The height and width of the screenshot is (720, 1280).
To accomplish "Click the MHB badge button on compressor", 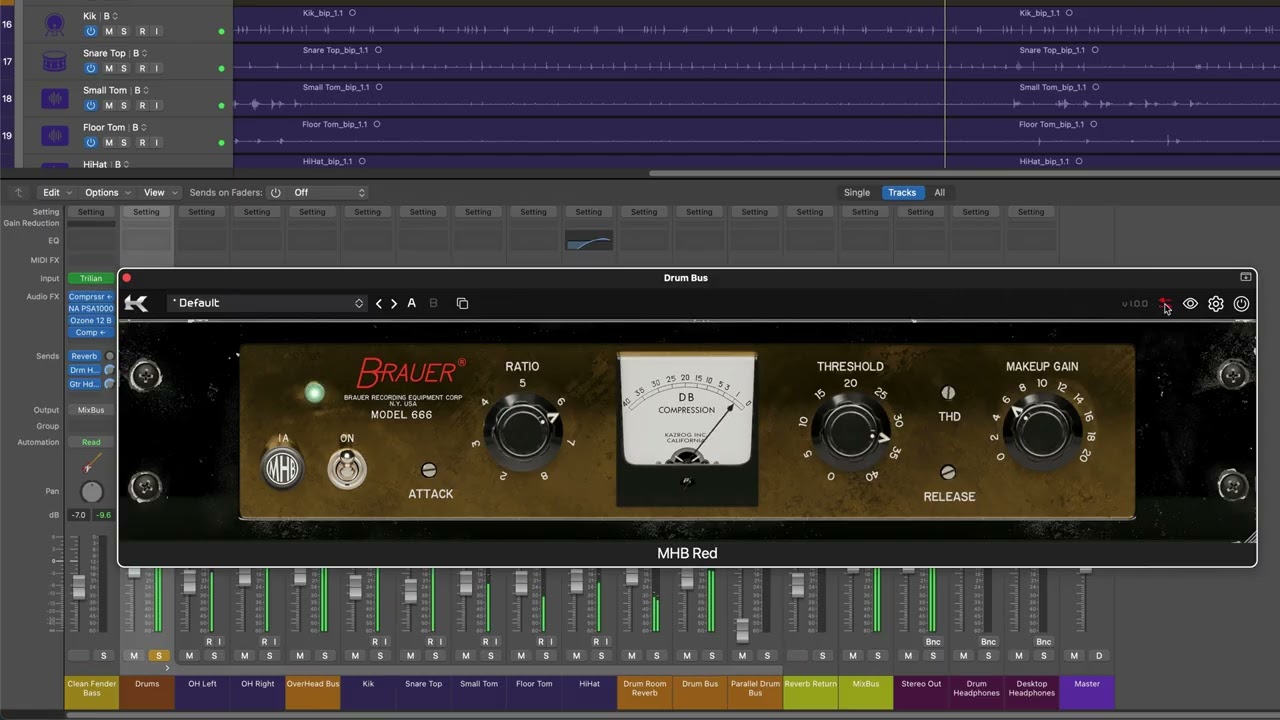I will point(282,467).
